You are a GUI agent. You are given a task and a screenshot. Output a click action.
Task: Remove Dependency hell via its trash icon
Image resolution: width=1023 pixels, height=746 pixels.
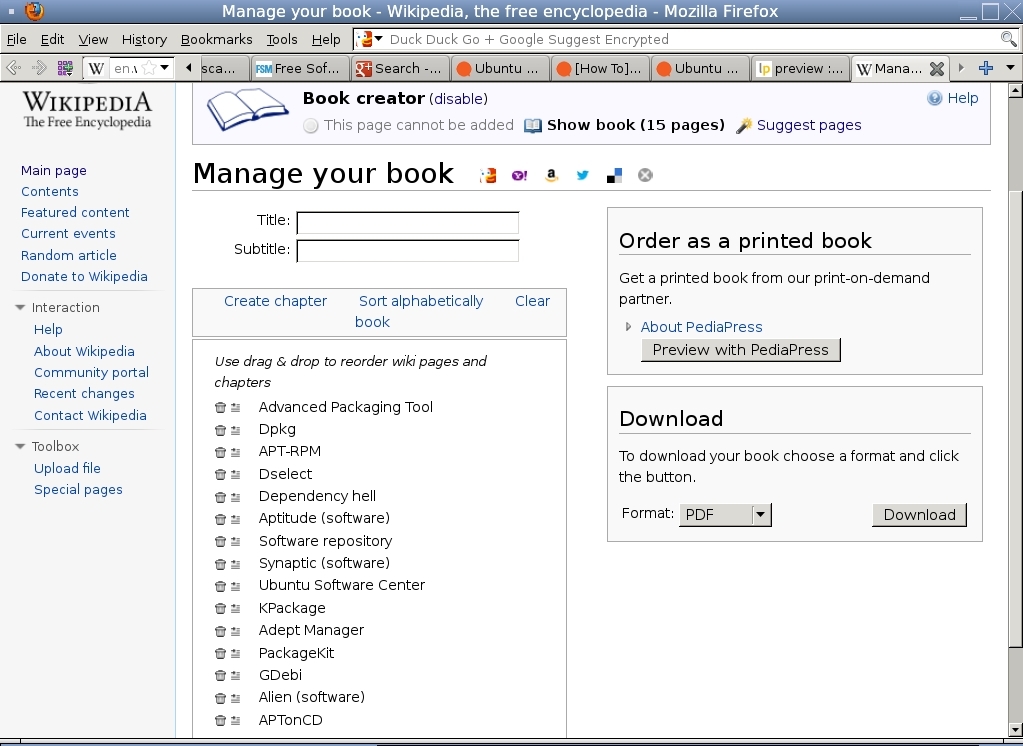(220, 497)
